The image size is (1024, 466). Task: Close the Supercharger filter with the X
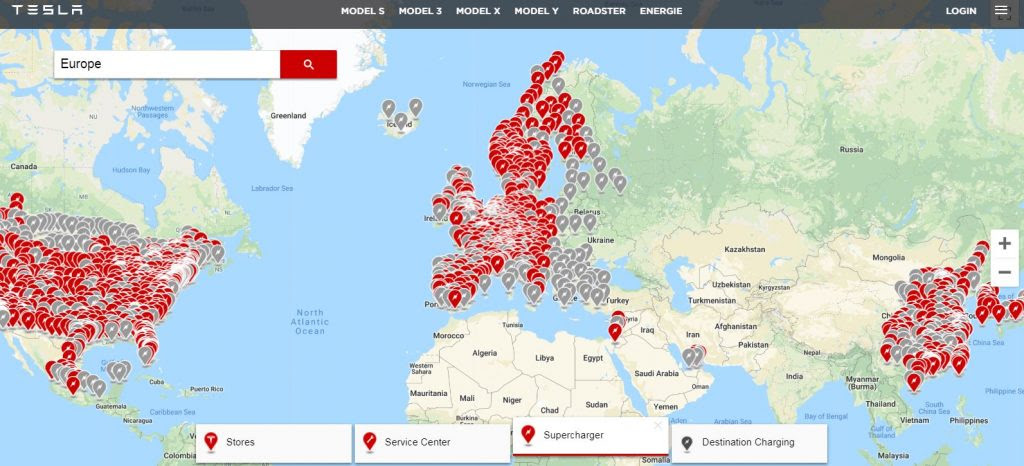pyautogui.click(x=658, y=426)
